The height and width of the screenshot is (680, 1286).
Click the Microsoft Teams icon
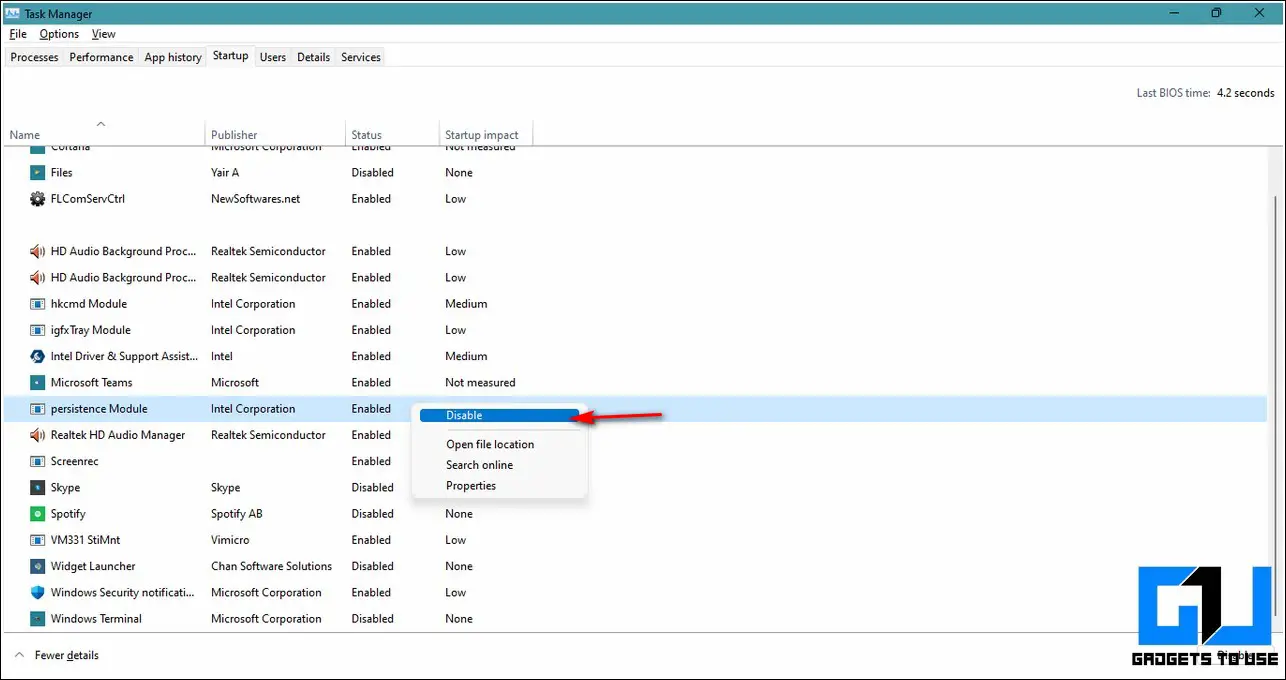[38, 382]
